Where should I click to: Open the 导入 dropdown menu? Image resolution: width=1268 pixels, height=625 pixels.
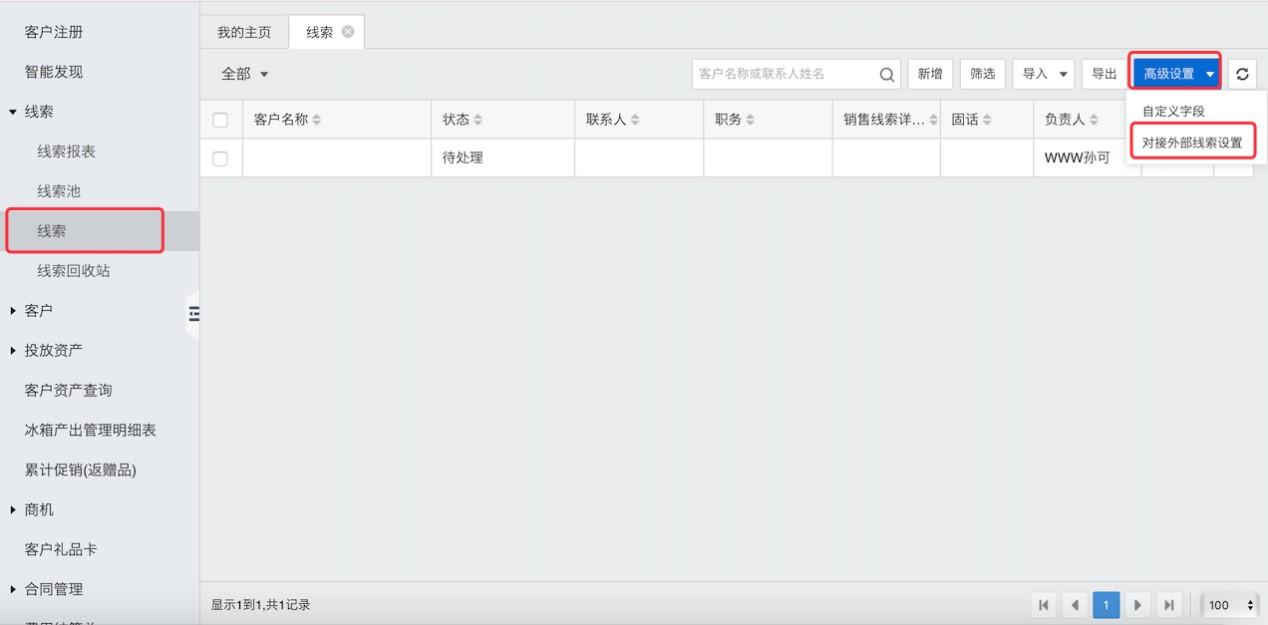[1043, 74]
